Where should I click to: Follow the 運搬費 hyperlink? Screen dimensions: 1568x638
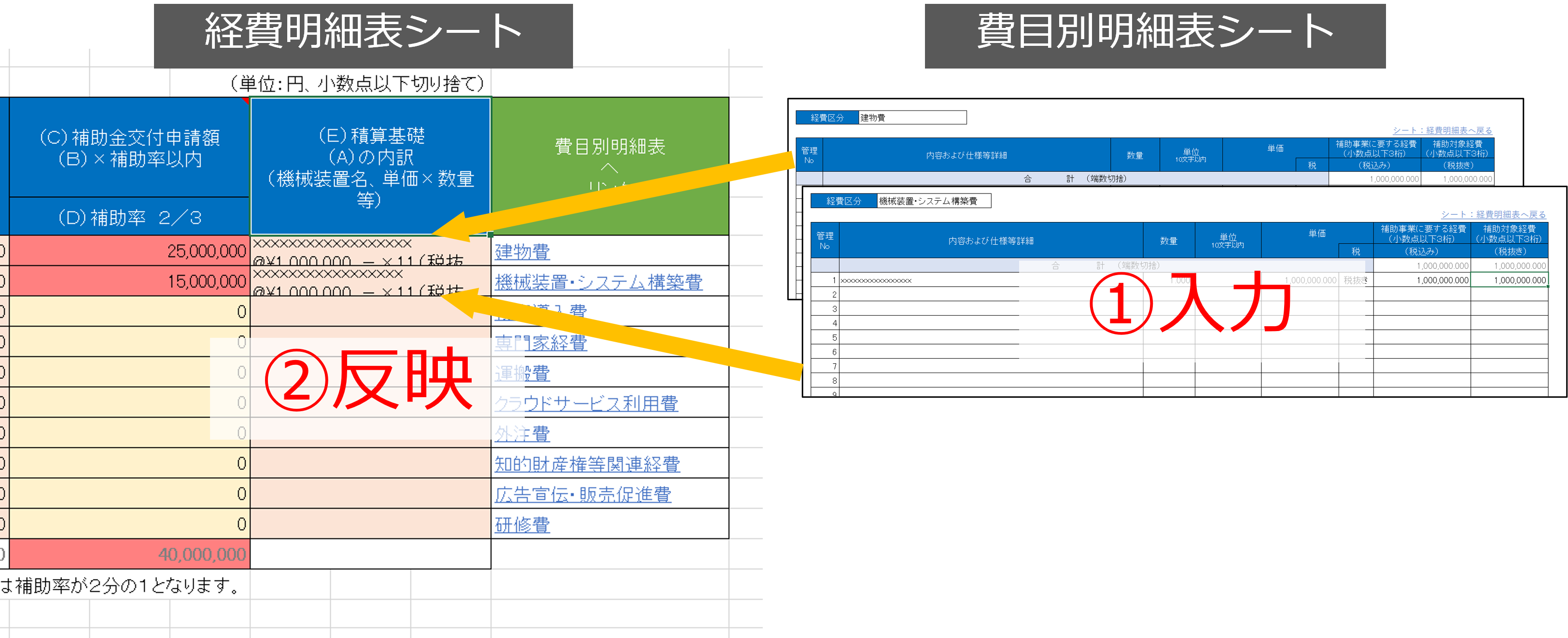tap(522, 373)
